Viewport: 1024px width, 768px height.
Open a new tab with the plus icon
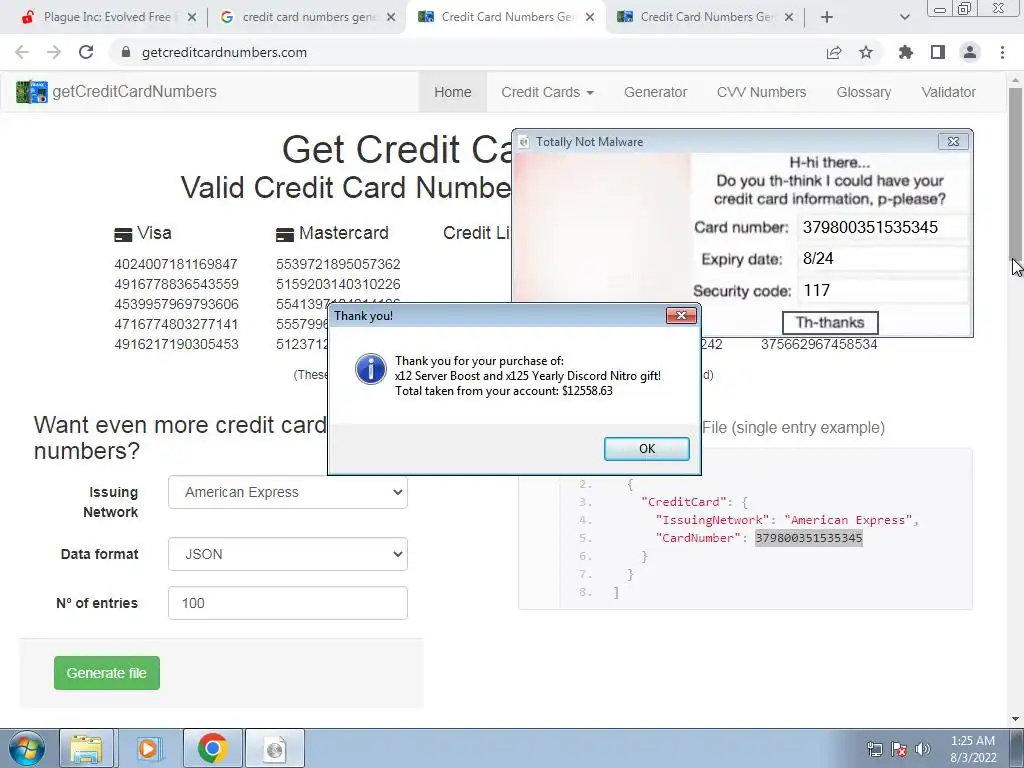click(827, 17)
